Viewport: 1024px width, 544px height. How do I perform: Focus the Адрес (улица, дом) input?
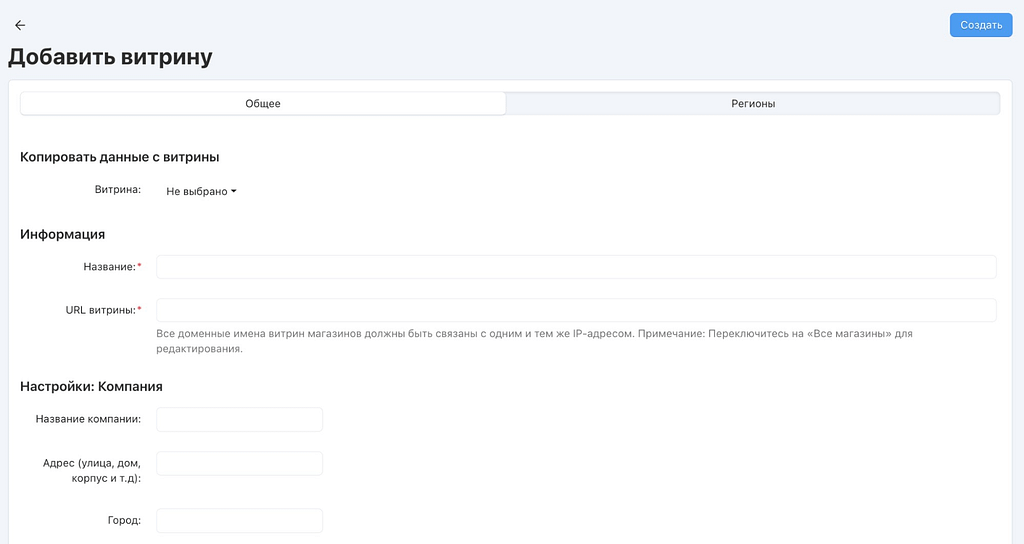(240, 464)
